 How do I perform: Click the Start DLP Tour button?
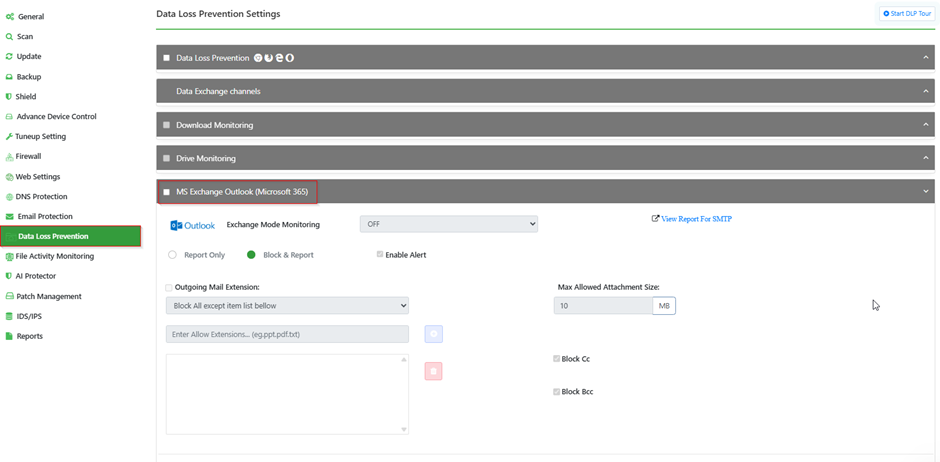click(x=907, y=13)
